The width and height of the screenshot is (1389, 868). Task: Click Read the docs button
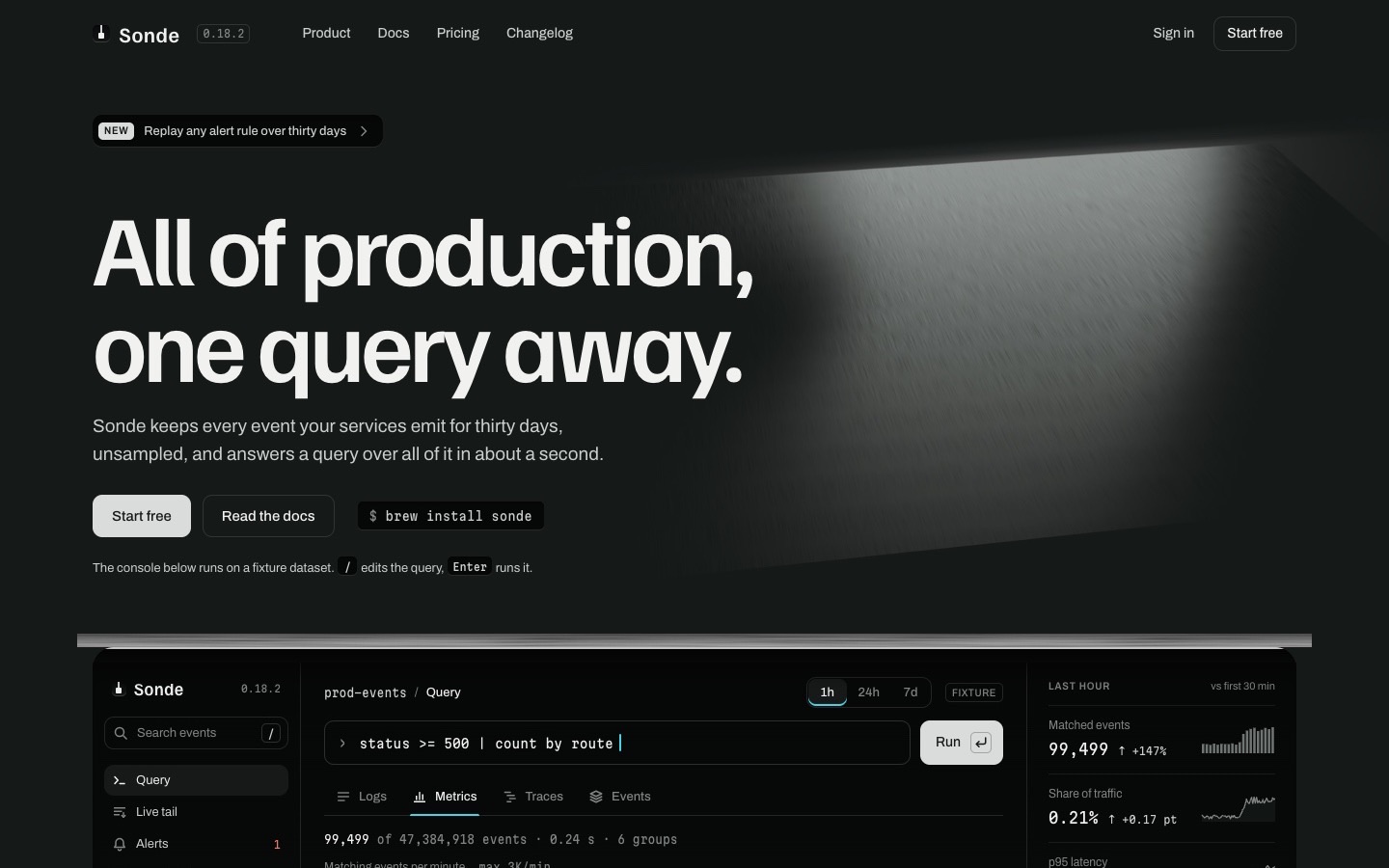[268, 516]
